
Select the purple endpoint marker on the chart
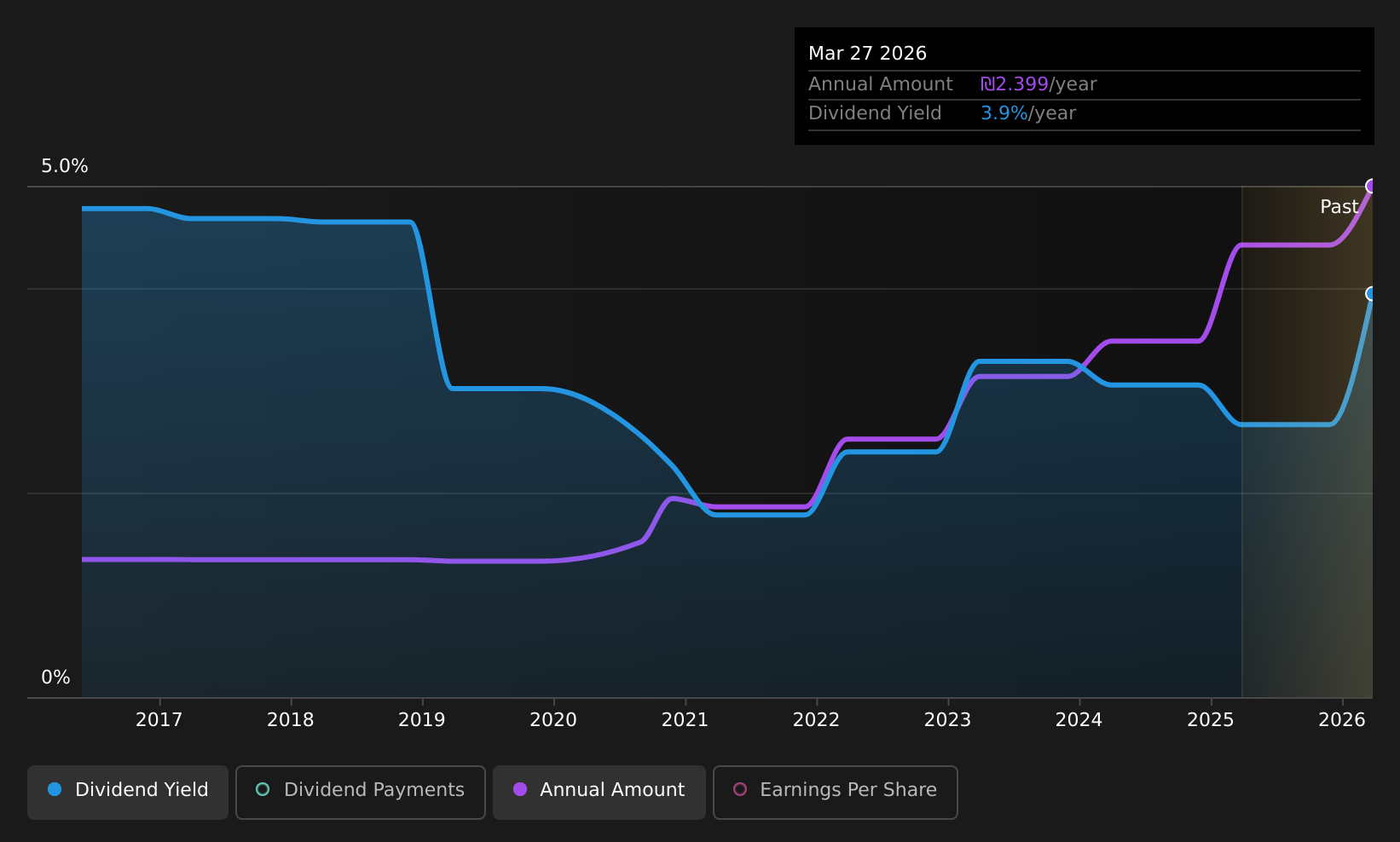pos(1370,185)
